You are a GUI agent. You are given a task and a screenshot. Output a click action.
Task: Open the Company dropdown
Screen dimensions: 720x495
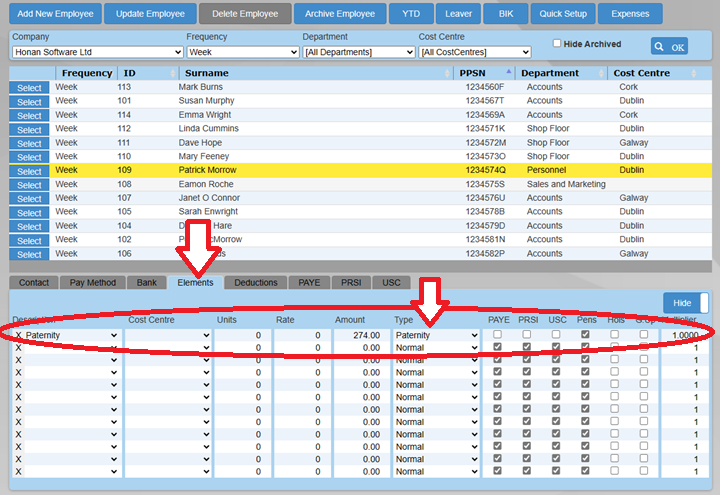pyautogui.click(x=95, y=52)
